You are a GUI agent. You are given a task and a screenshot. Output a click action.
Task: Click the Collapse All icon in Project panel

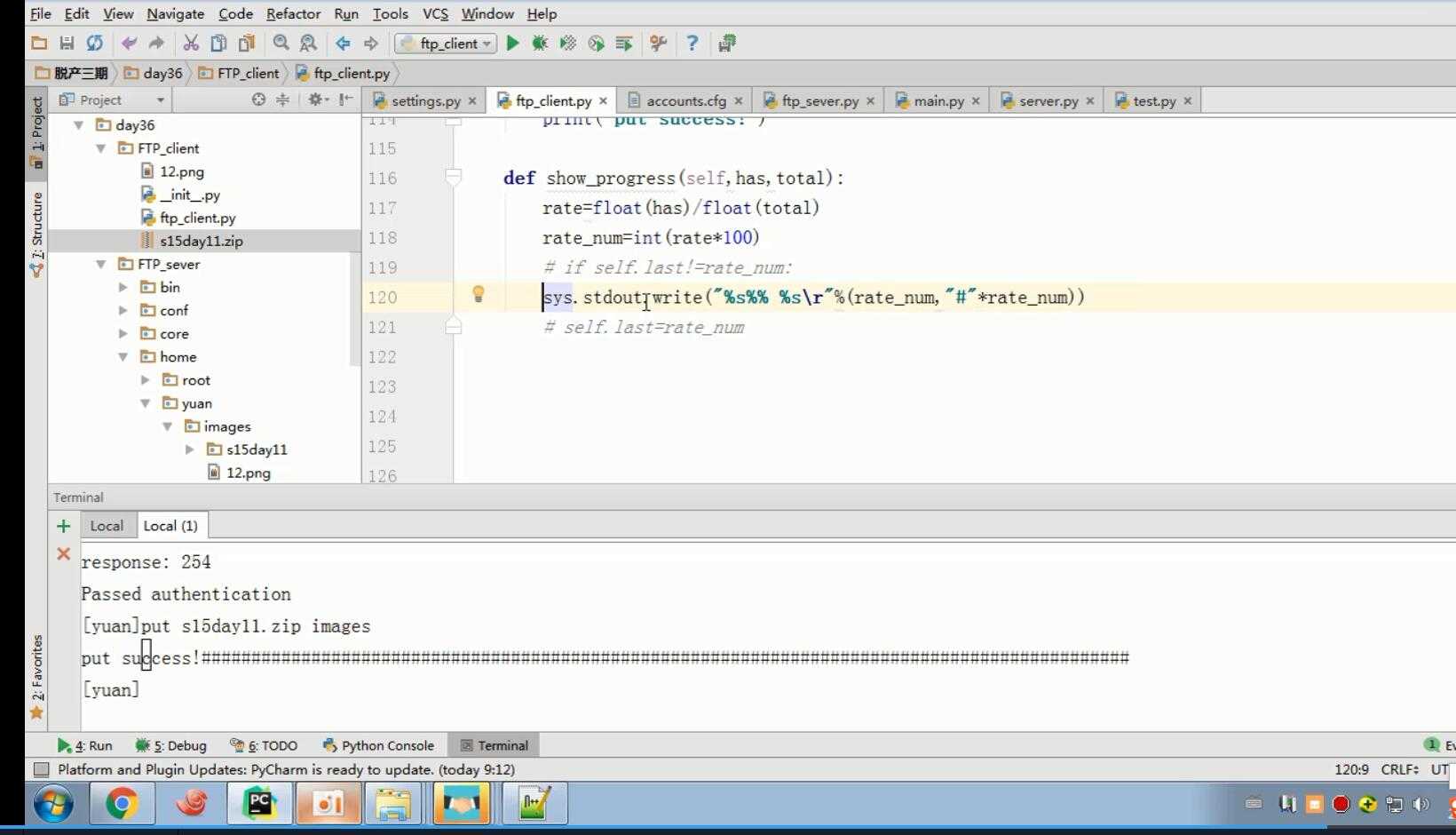[283, 99]
